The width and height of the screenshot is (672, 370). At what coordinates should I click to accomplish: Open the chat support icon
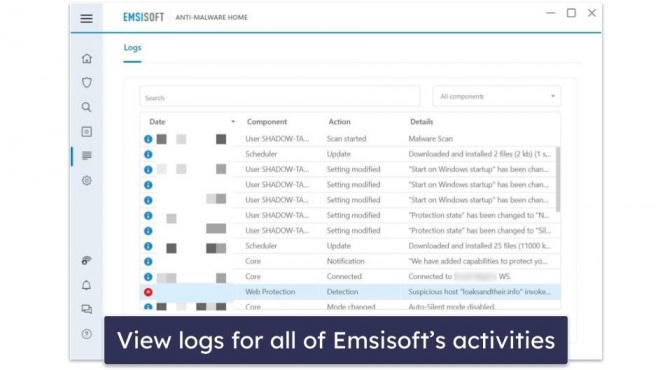point(87,309)
